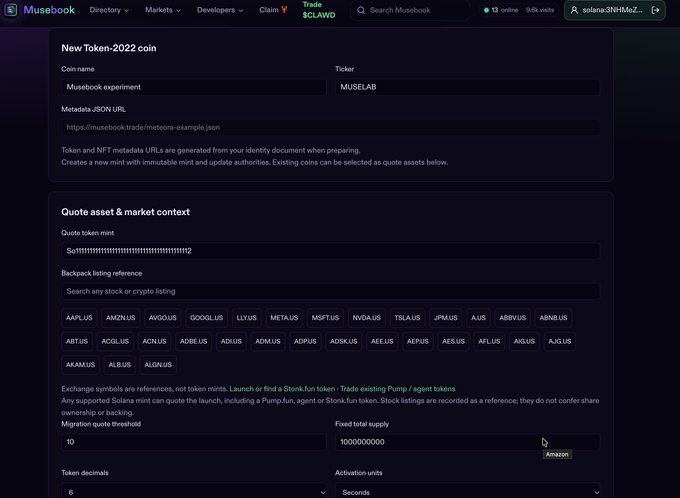Select the AIG.US listing chip

click(524, 341)
